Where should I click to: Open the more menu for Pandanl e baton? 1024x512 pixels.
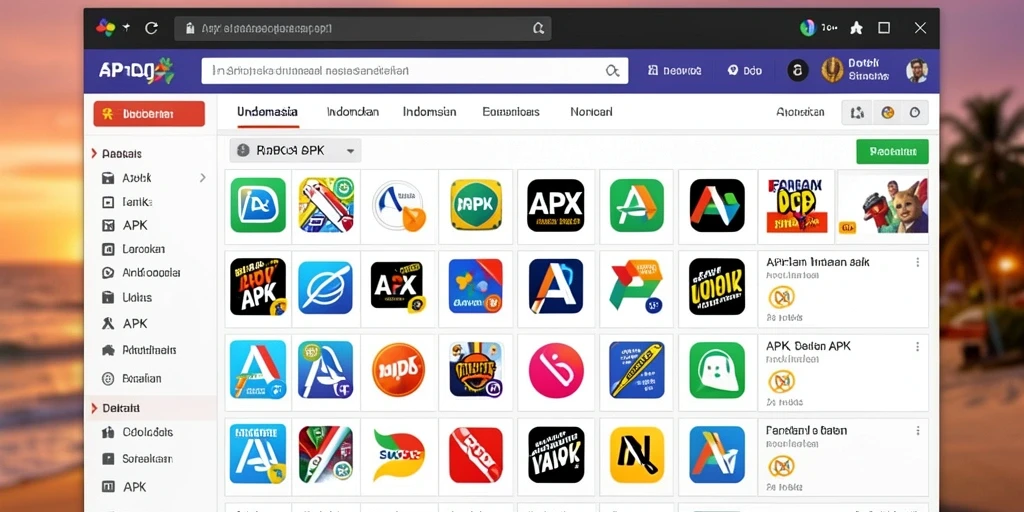point(918,430)
